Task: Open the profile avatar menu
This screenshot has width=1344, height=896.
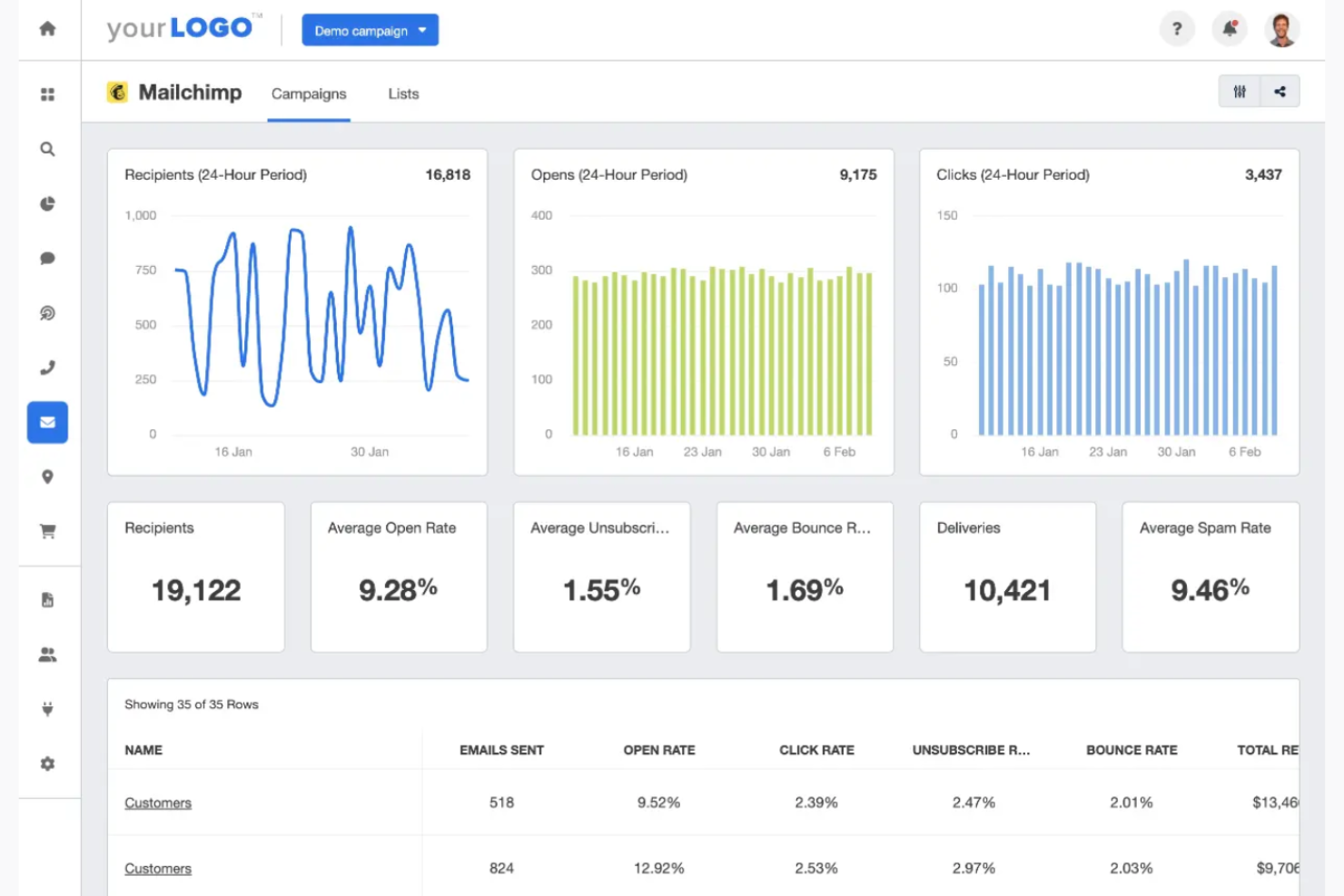Action: [x=1281, y=29]
